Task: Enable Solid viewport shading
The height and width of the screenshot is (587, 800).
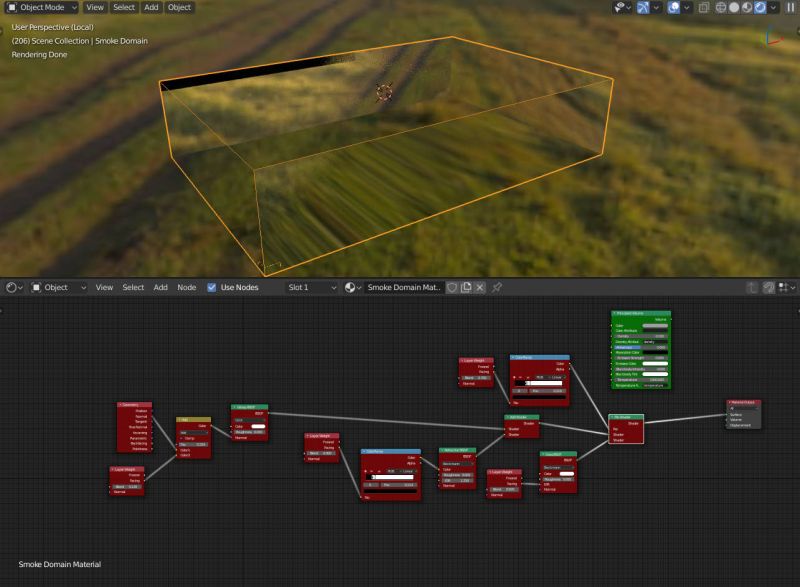Action: click(733, 7)
